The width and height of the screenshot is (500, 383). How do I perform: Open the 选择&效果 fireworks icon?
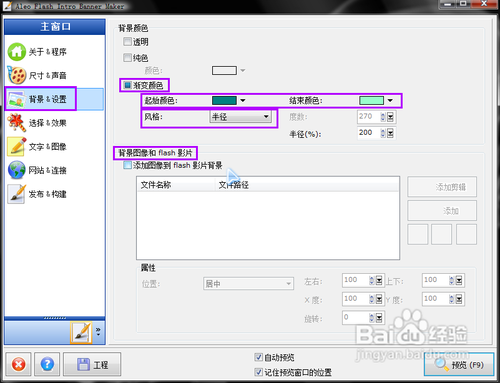click(17, 123)
